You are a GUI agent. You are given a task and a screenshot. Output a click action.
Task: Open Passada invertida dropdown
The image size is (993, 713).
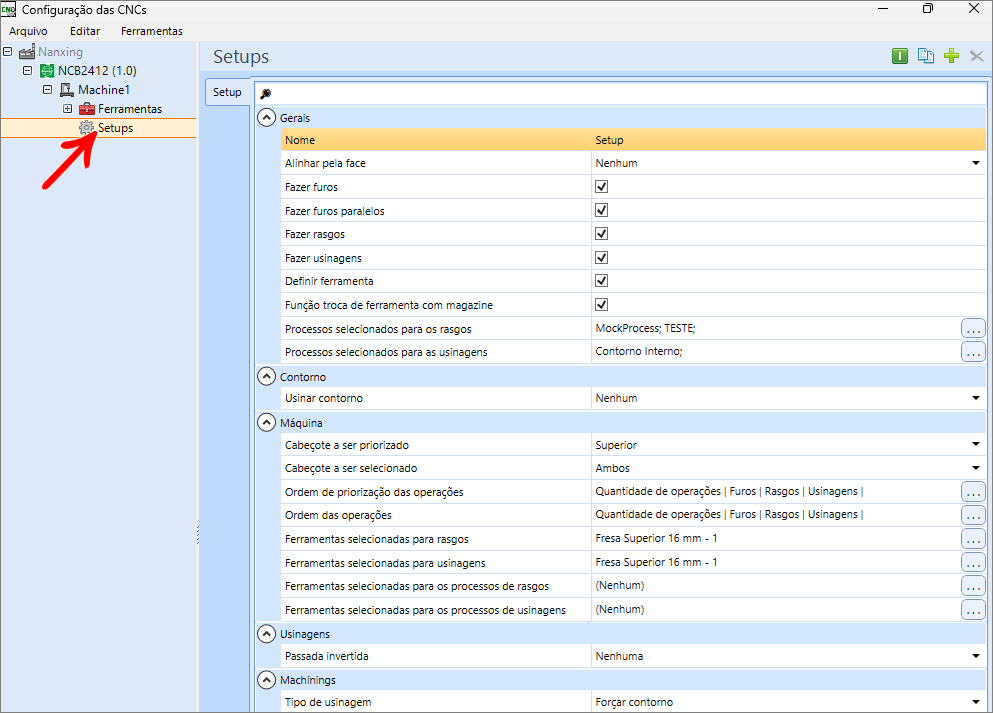click(975, 656)
